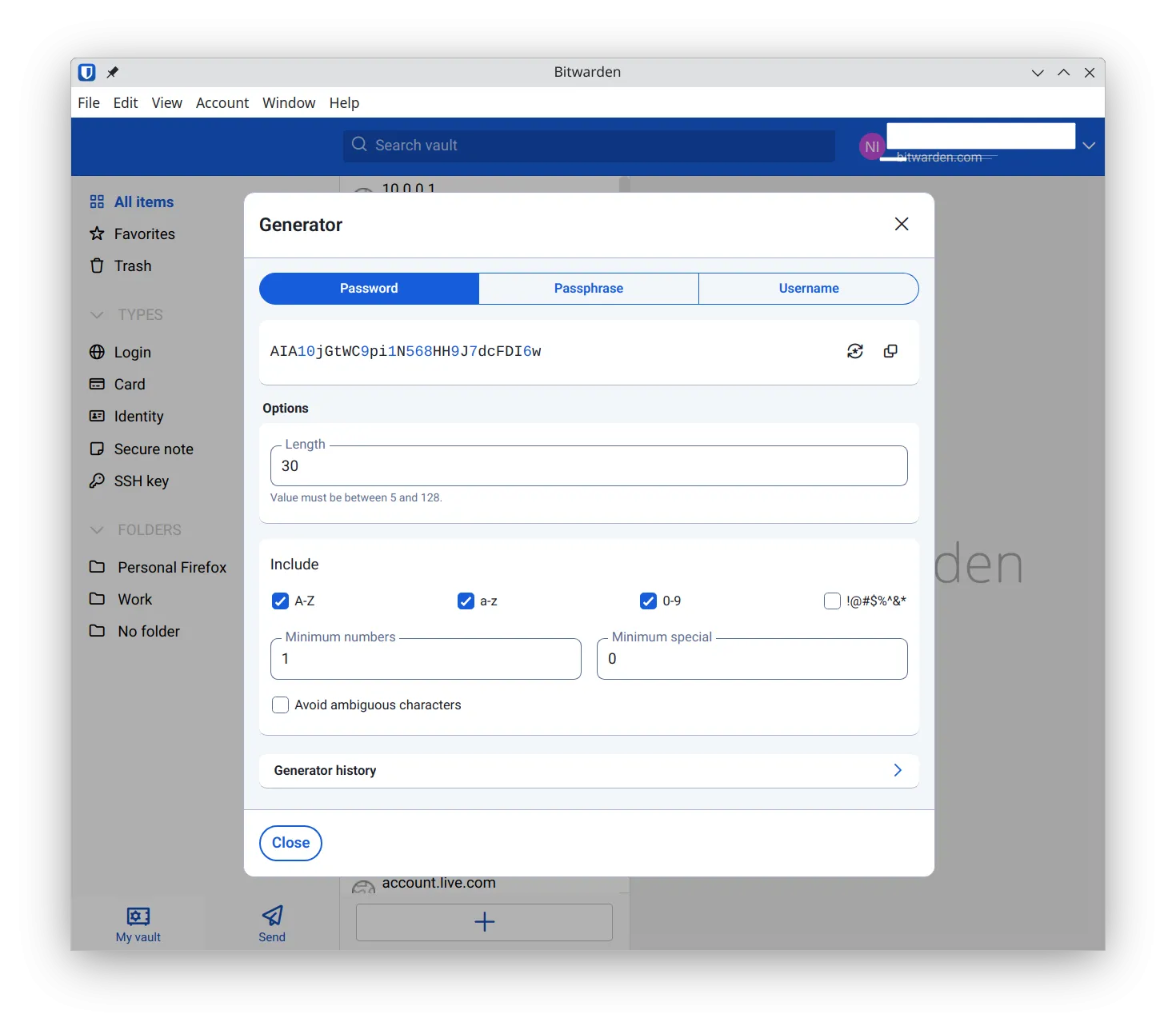The image size is (1176, 1034).
Task: Click the add item plus button
Action: [x=484, y=922]
